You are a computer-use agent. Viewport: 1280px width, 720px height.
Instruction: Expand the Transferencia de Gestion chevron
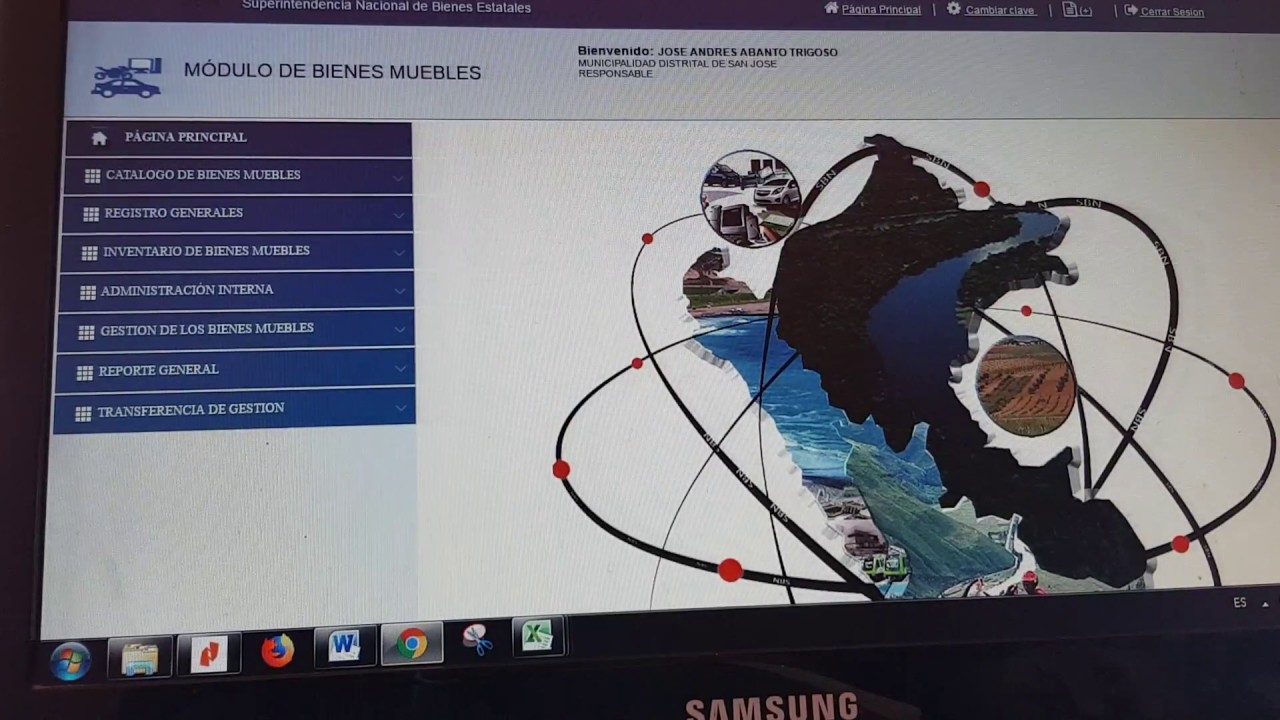pos(401,407)
